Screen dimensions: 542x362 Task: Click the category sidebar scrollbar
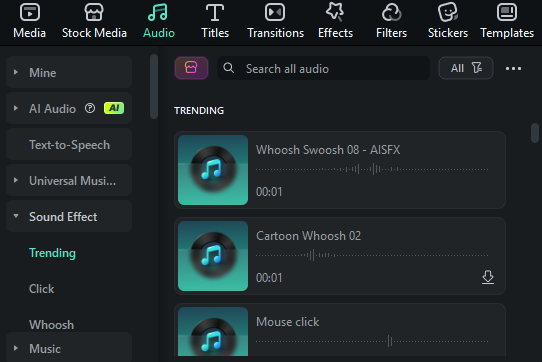point(154,86)
